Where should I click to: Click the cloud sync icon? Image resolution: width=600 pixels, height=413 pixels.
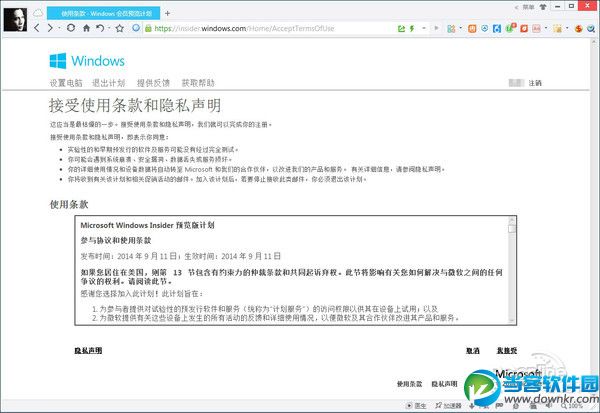coord(38,13)
